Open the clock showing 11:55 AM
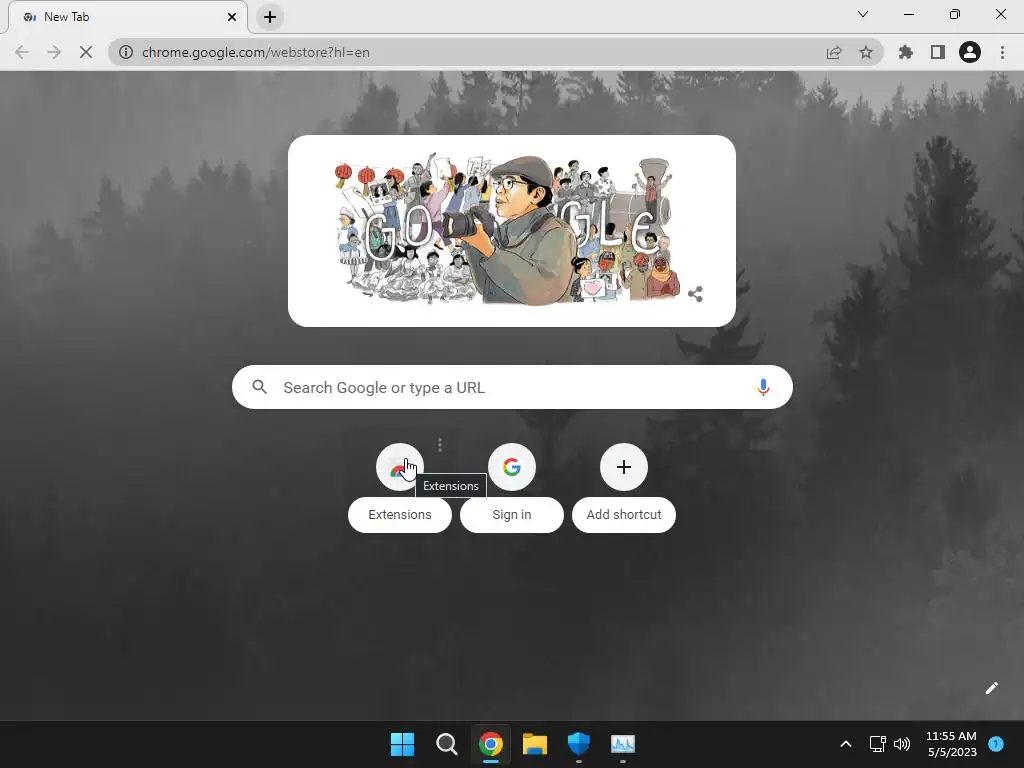 click(x=952, y=744)
